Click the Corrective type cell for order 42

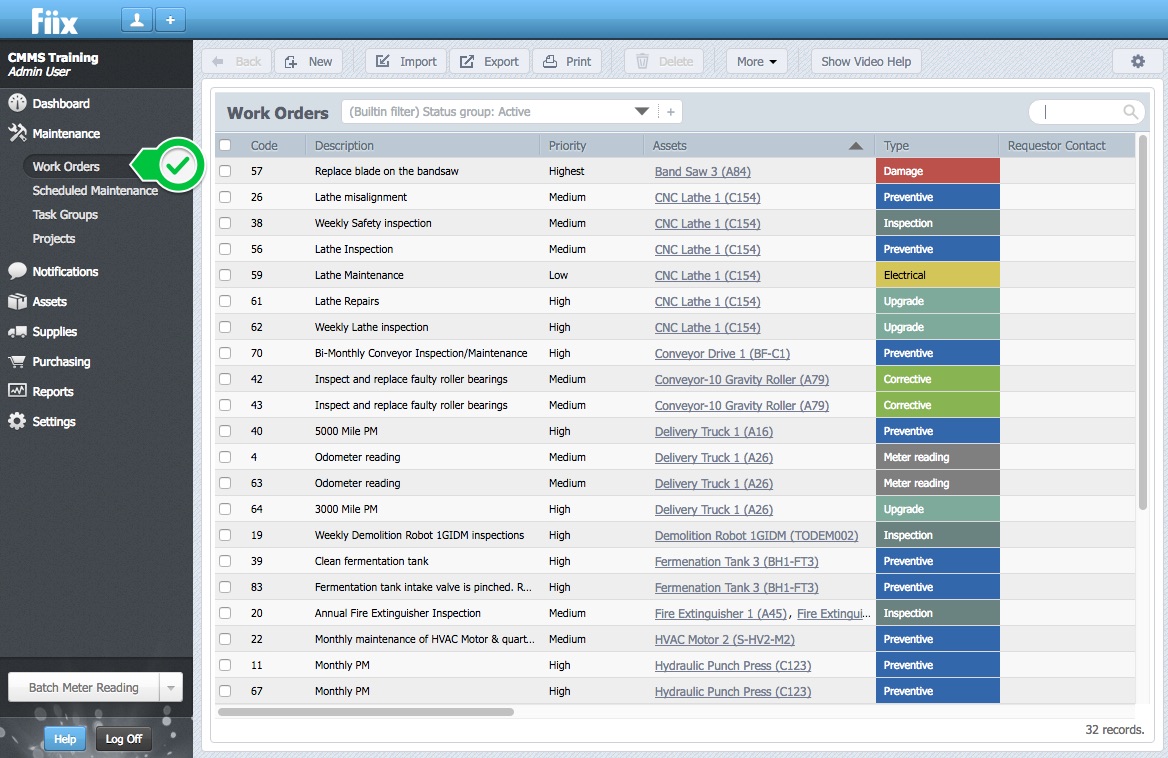pyautogui.click(x=937, y=379)
